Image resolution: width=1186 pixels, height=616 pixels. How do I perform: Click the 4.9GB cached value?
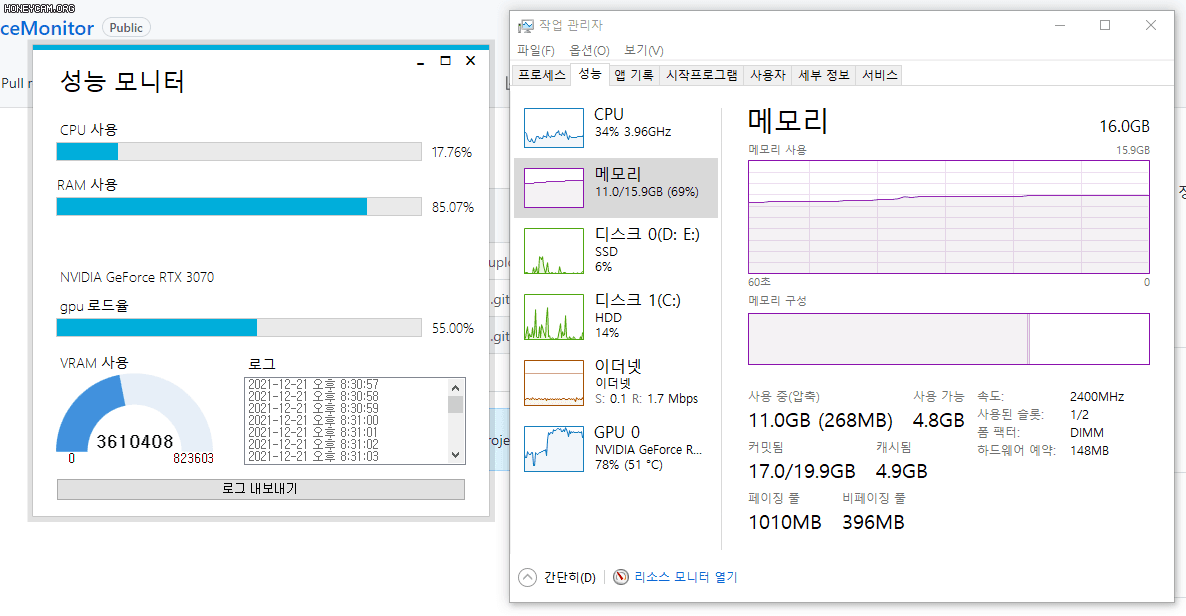pos(902,471)
